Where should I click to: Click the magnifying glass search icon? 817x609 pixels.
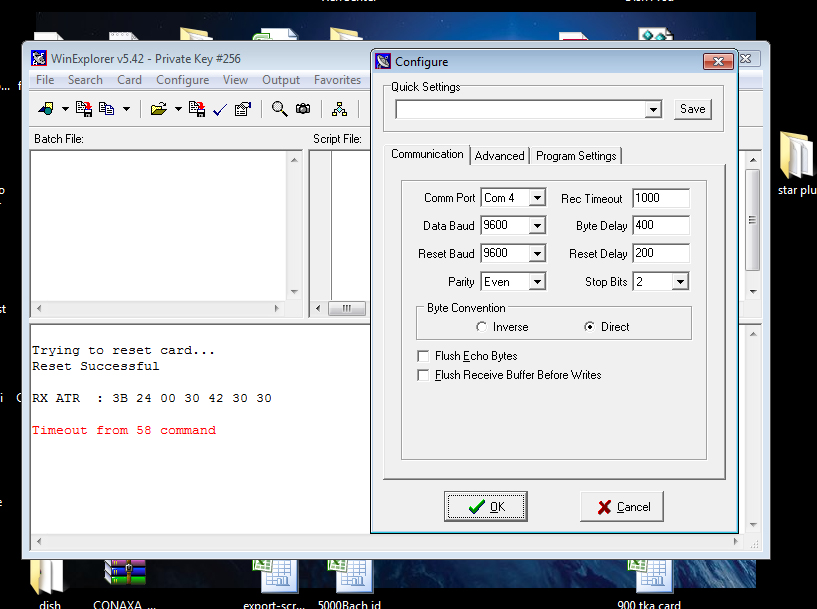[x=279, y=109]
